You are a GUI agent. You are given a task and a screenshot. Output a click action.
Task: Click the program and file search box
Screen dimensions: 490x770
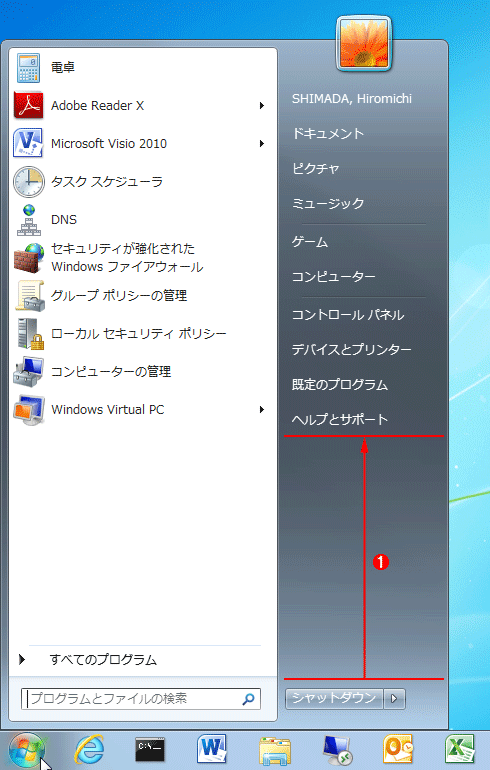click(x=141, y=699)
